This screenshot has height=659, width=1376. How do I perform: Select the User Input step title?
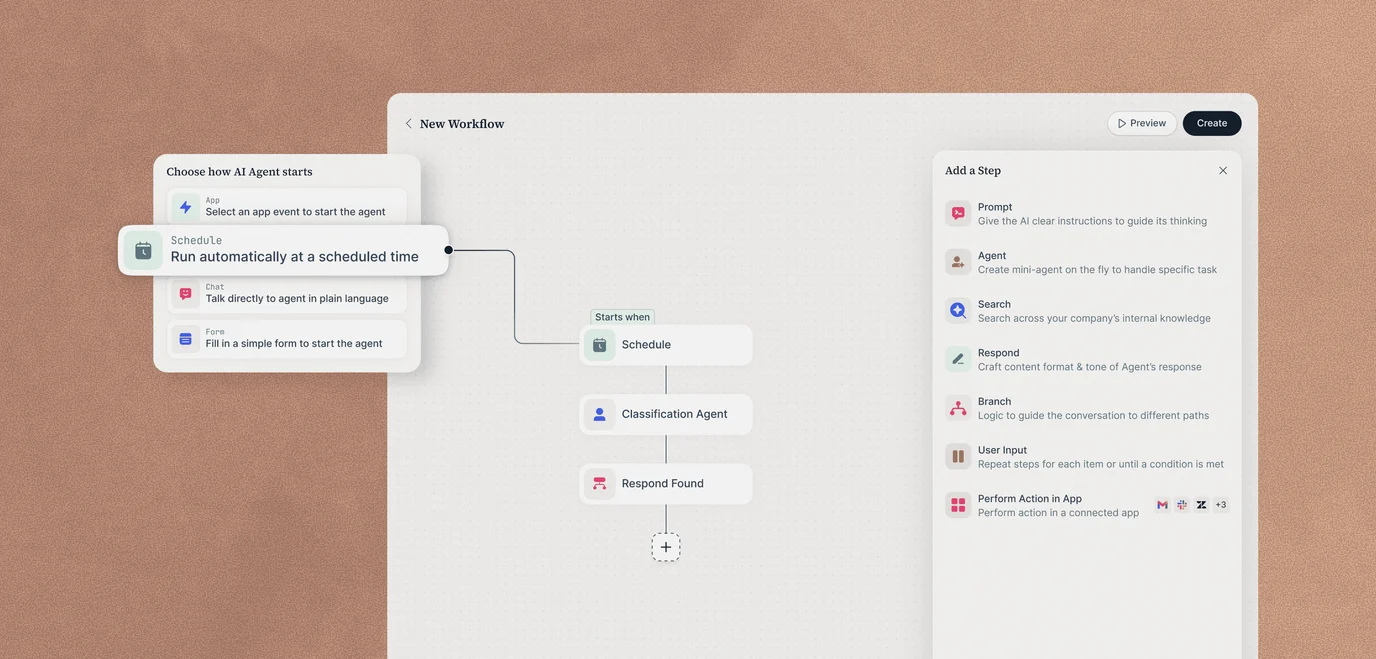[x=1002, y=450]
